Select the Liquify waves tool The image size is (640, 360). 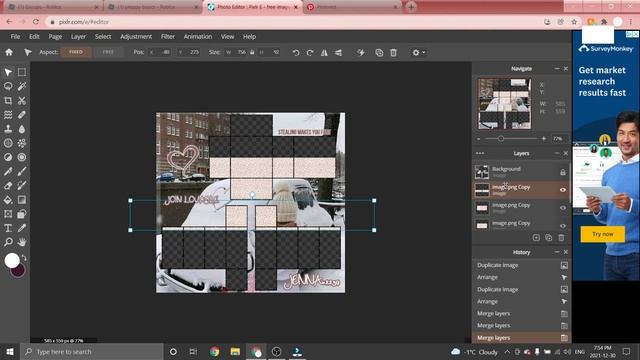click(x=8, y=115)
